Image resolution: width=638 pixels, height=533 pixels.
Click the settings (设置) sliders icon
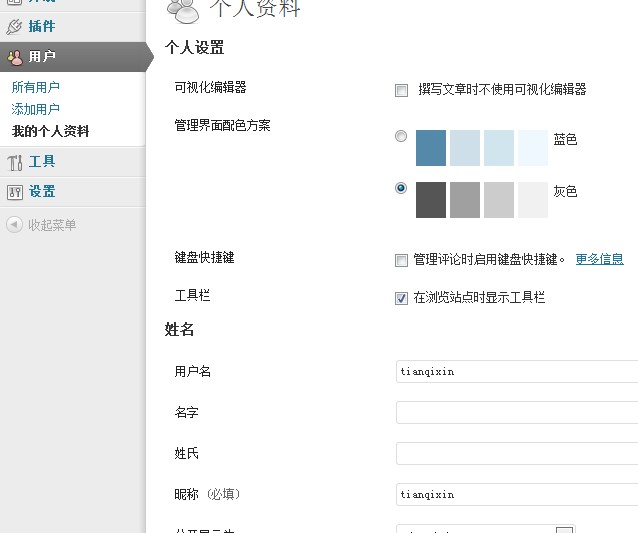(14, 192)
